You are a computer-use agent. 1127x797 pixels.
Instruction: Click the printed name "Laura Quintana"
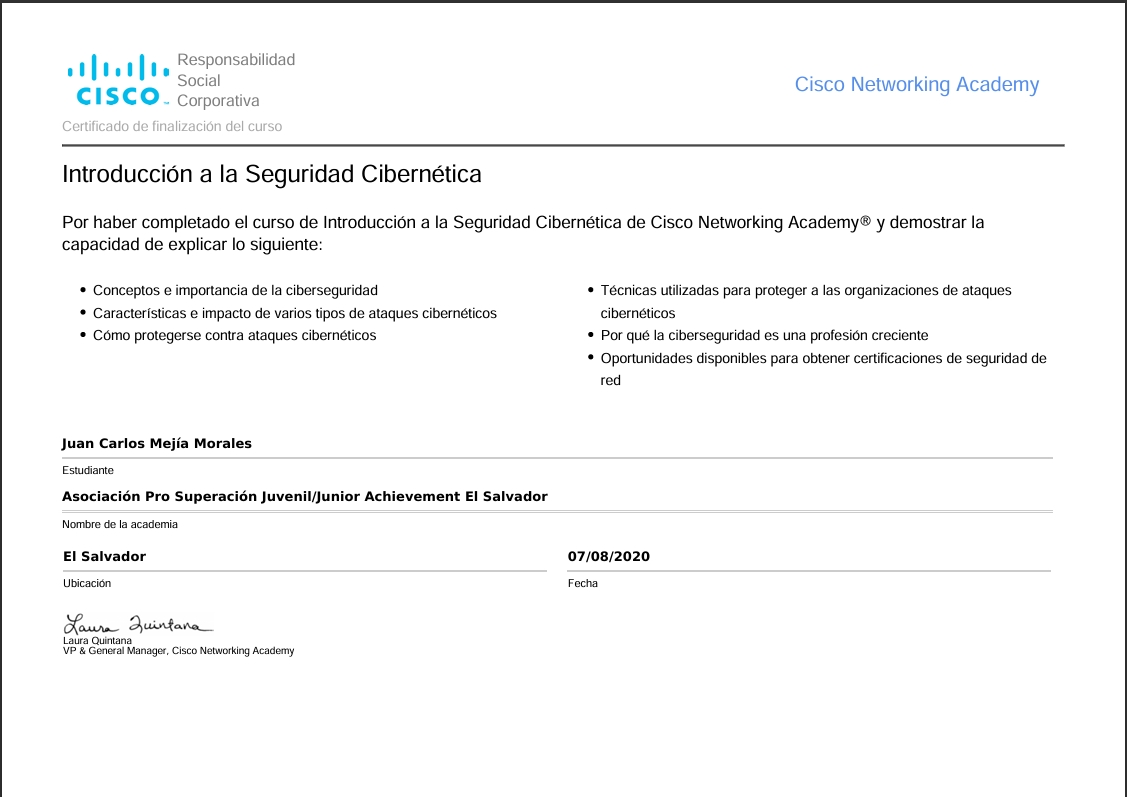pos(97,640)
